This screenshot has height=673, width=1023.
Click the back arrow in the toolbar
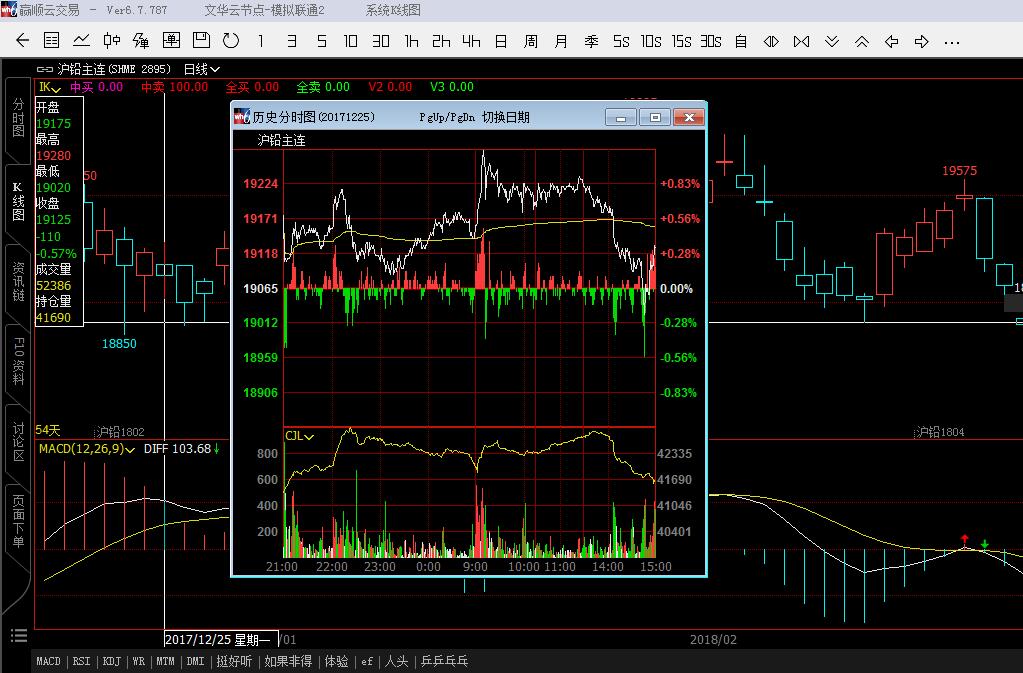click(22, 41)
